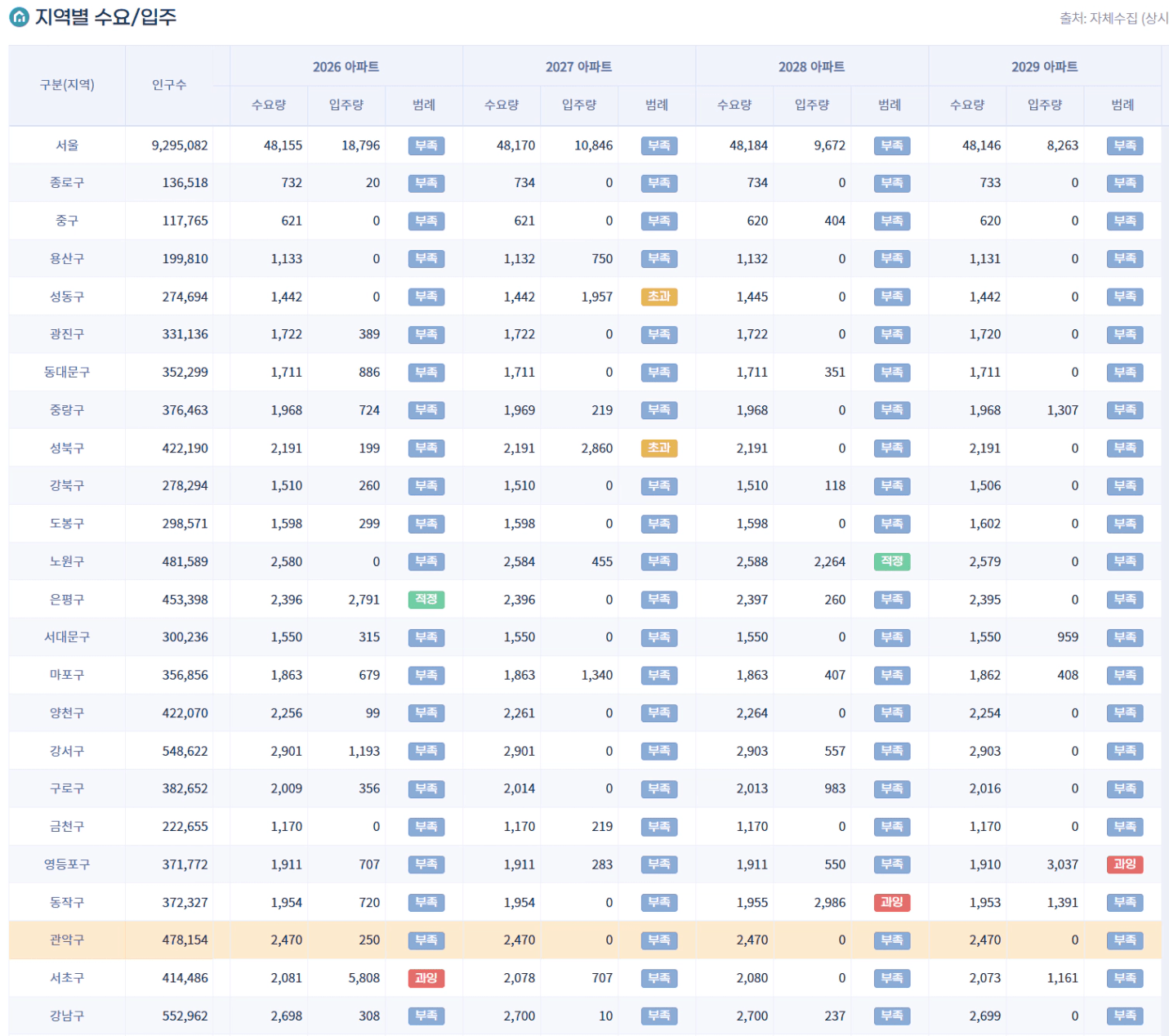Click the 지역별 수요/입주 section title
This screenshot has height=1036, width=1169.
(105, 17)
